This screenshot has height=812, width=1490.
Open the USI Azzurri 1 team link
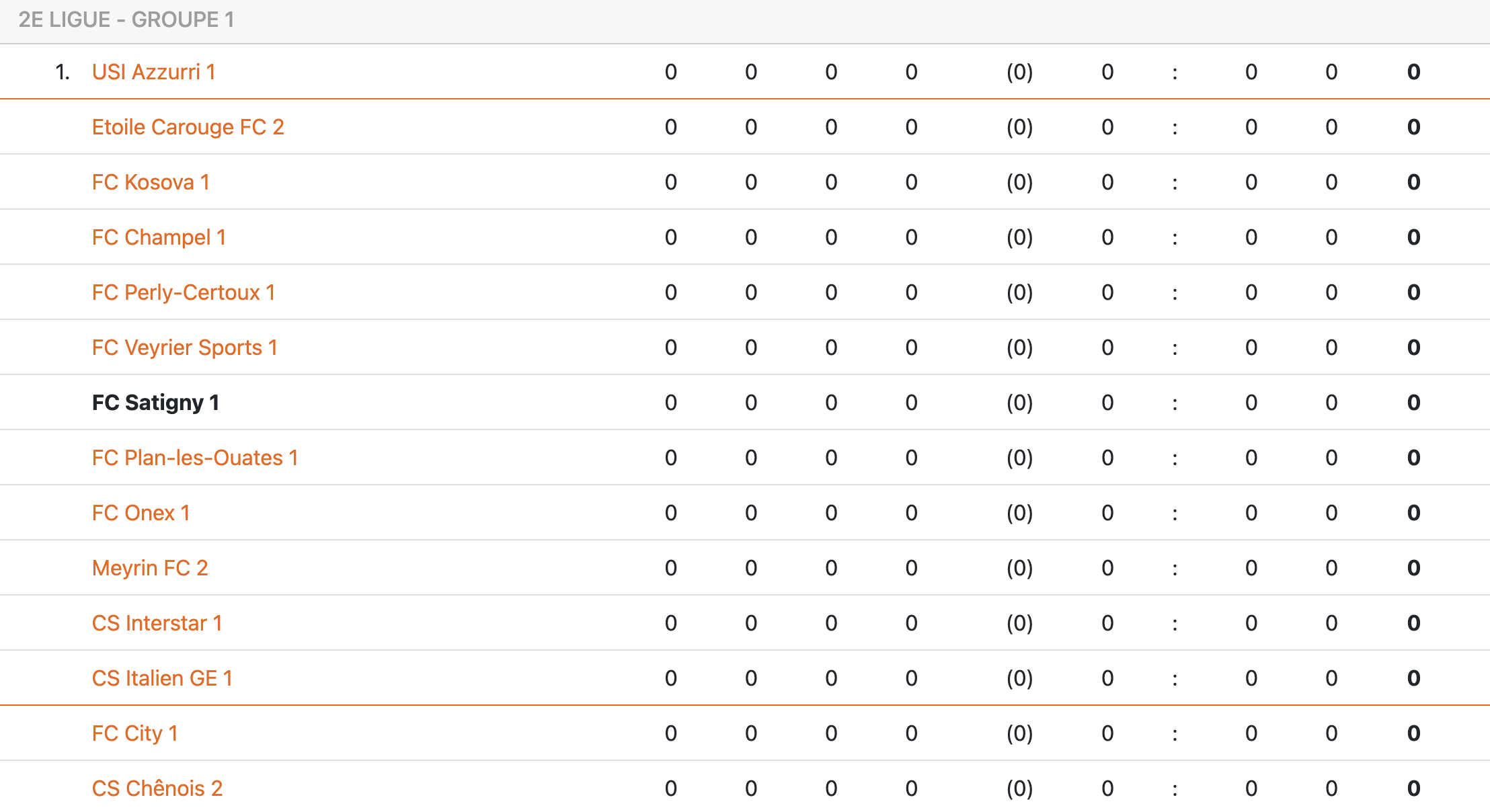pos(153,72)
